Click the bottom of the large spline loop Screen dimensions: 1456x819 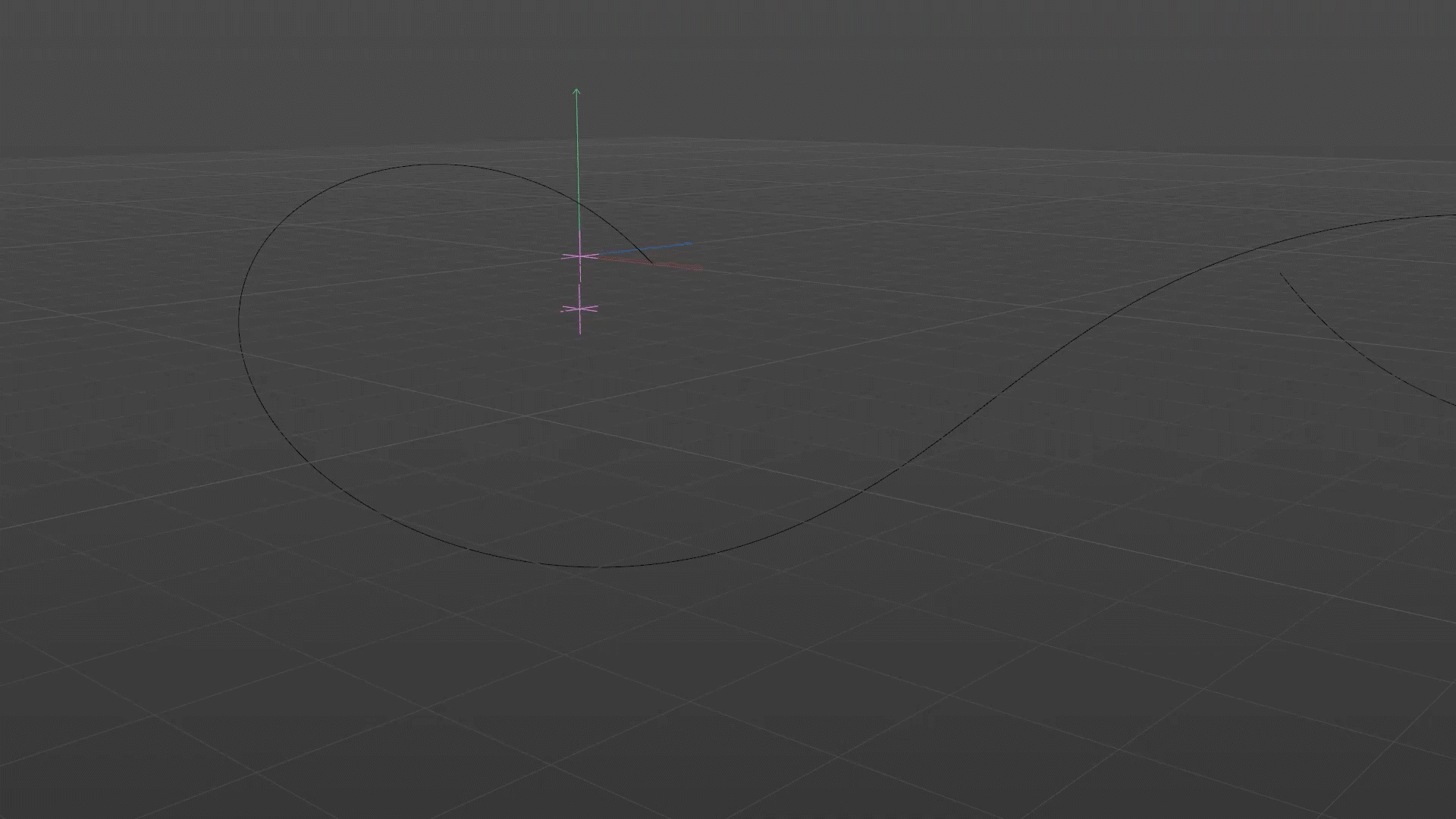[x=599, y=566]
